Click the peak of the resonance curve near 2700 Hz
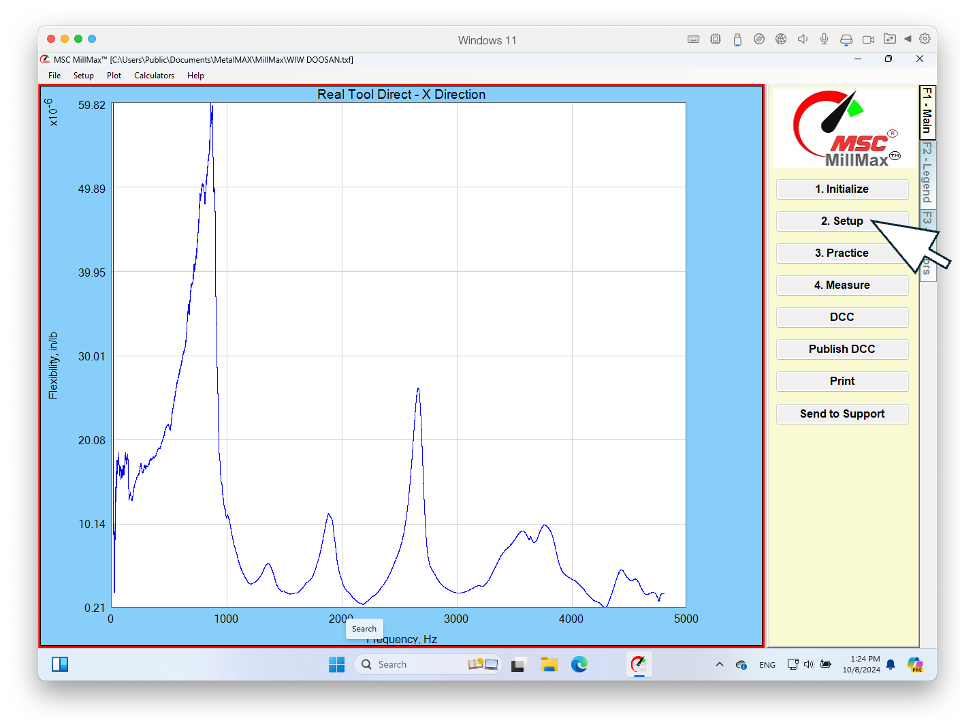The width and height of the screenshot is (960, 720). coord(418,389)
